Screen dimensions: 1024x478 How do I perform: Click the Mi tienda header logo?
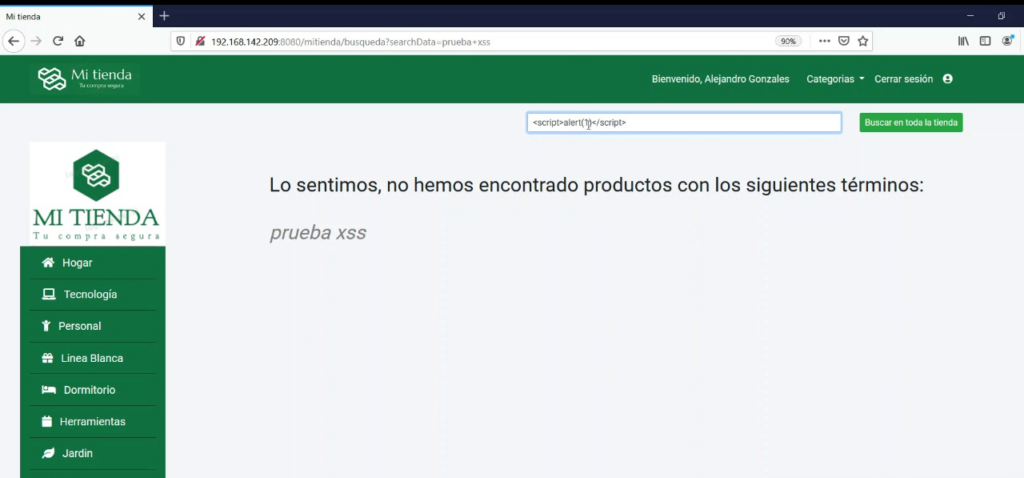point(84,79)
